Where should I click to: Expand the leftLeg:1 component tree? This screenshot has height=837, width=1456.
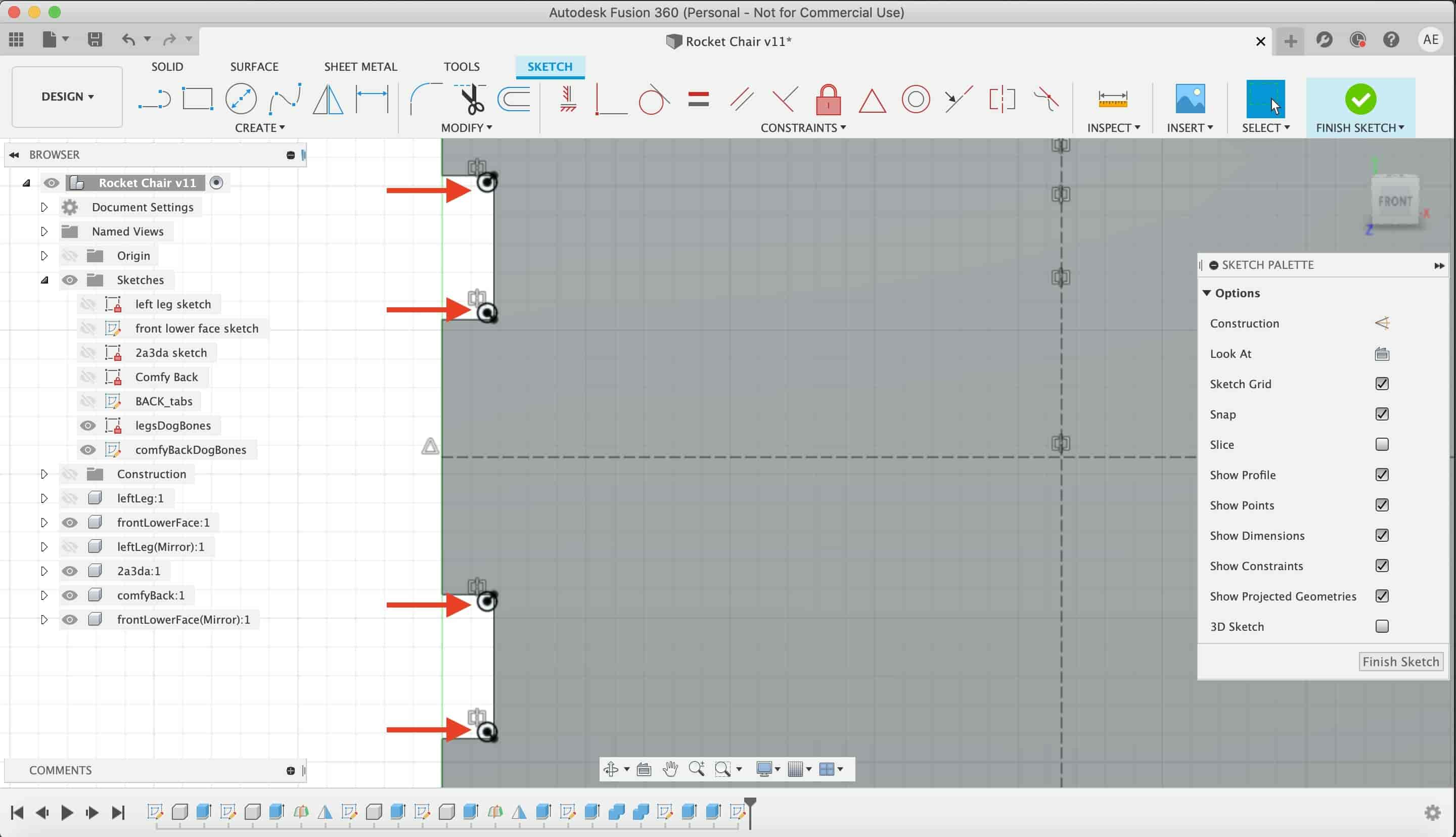[43, 498]
